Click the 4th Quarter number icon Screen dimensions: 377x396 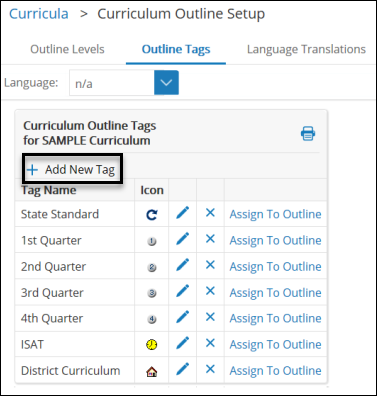(152, 319)
